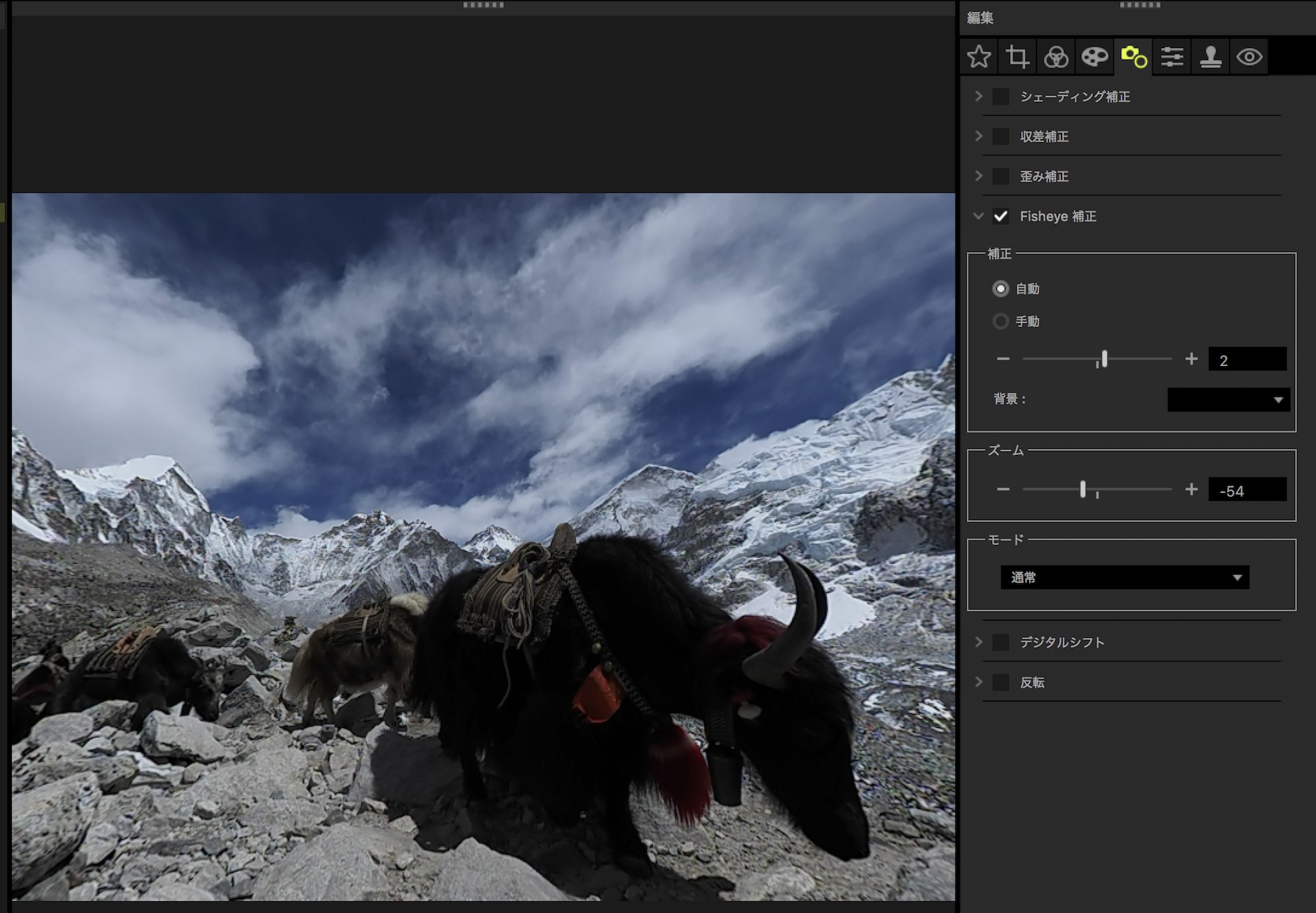The image size is (1316, 913).
Task: Enable the シェーディング補正 checkbox
Action: click(x=1001, y=97)
